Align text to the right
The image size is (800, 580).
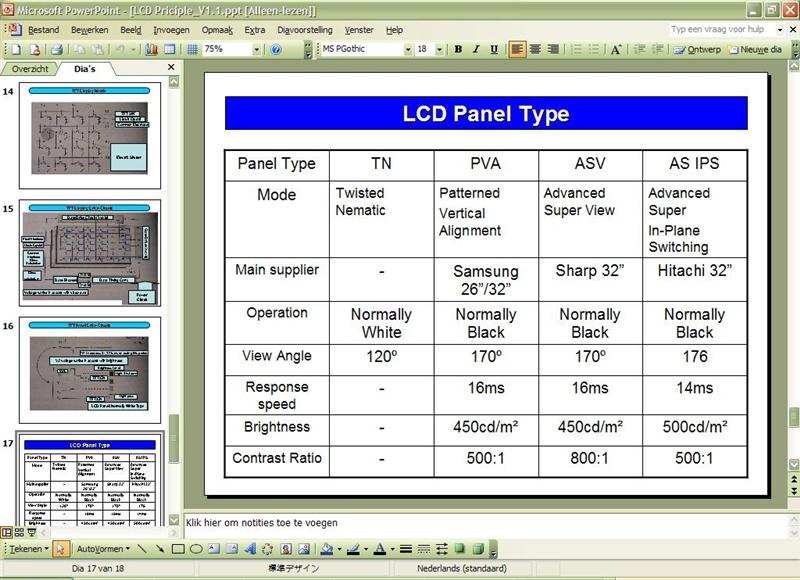(x=553, y=49)
